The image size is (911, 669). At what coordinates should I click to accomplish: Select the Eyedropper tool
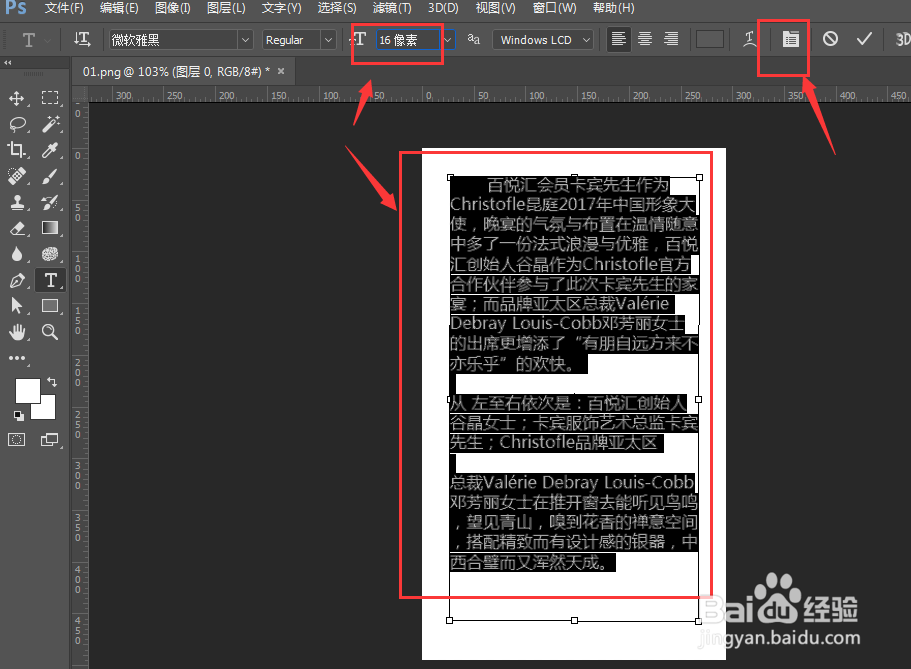(x=50, y=150)
